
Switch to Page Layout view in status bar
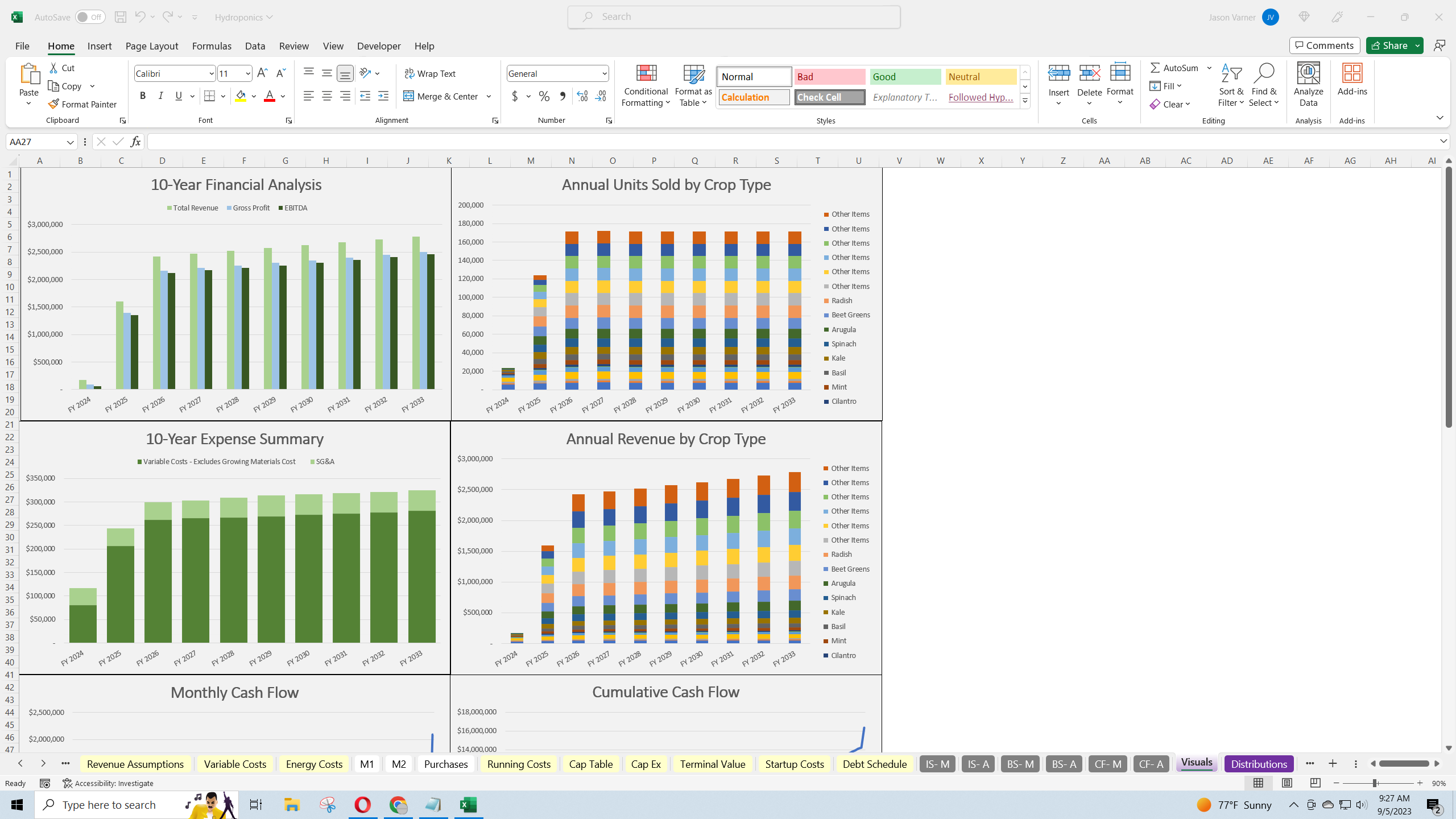[1287, 783]
